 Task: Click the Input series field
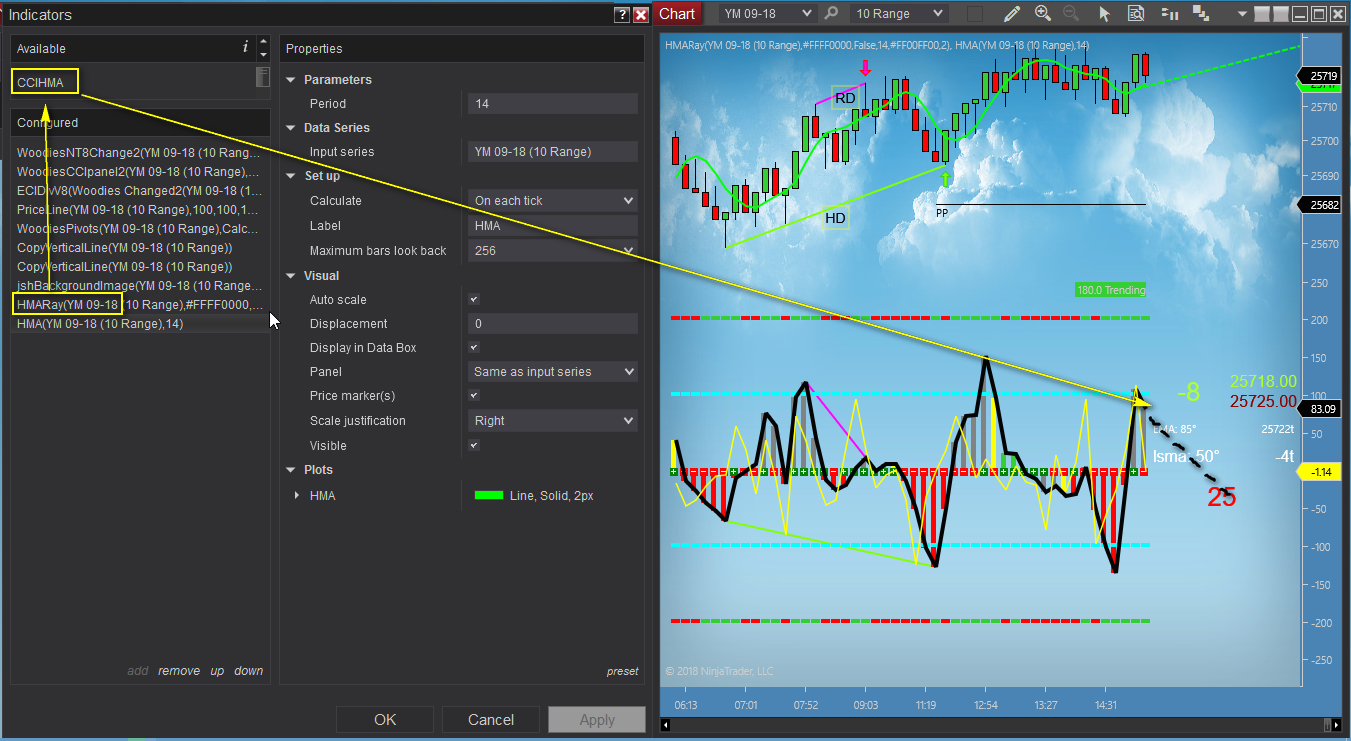coord(553,152)
